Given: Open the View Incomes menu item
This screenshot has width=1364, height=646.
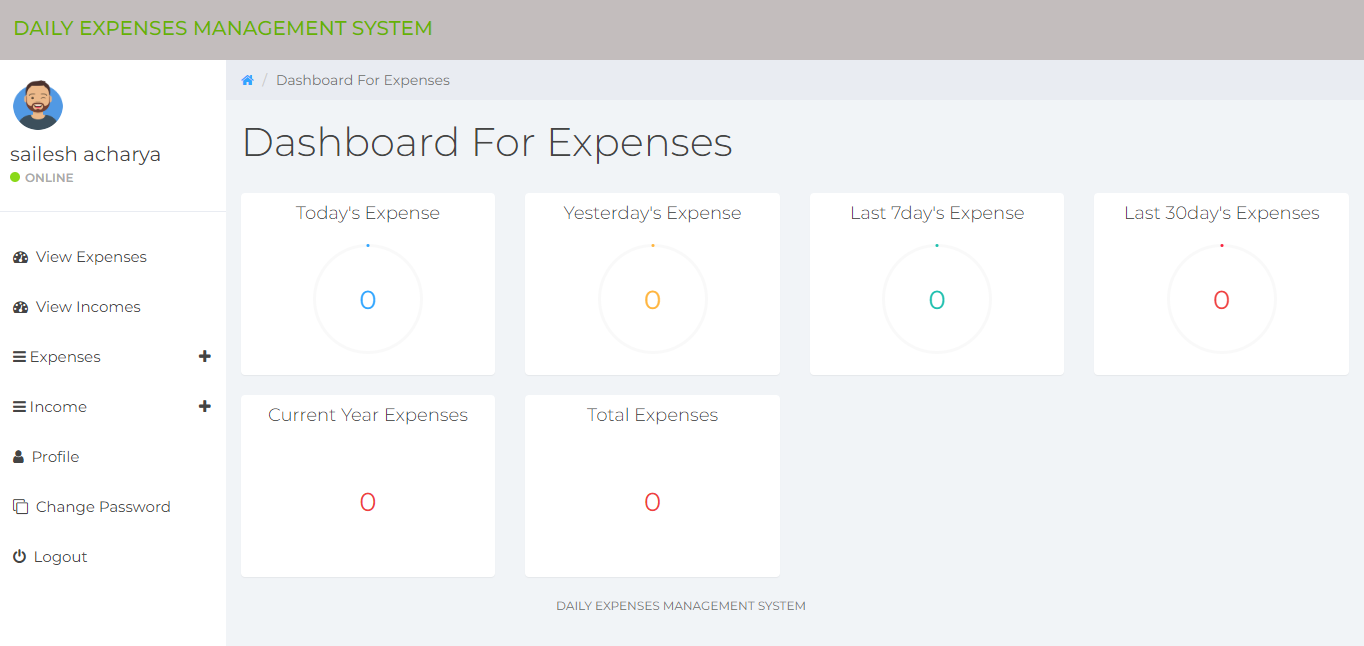Looking at the screenshot, I should (88, 307).
